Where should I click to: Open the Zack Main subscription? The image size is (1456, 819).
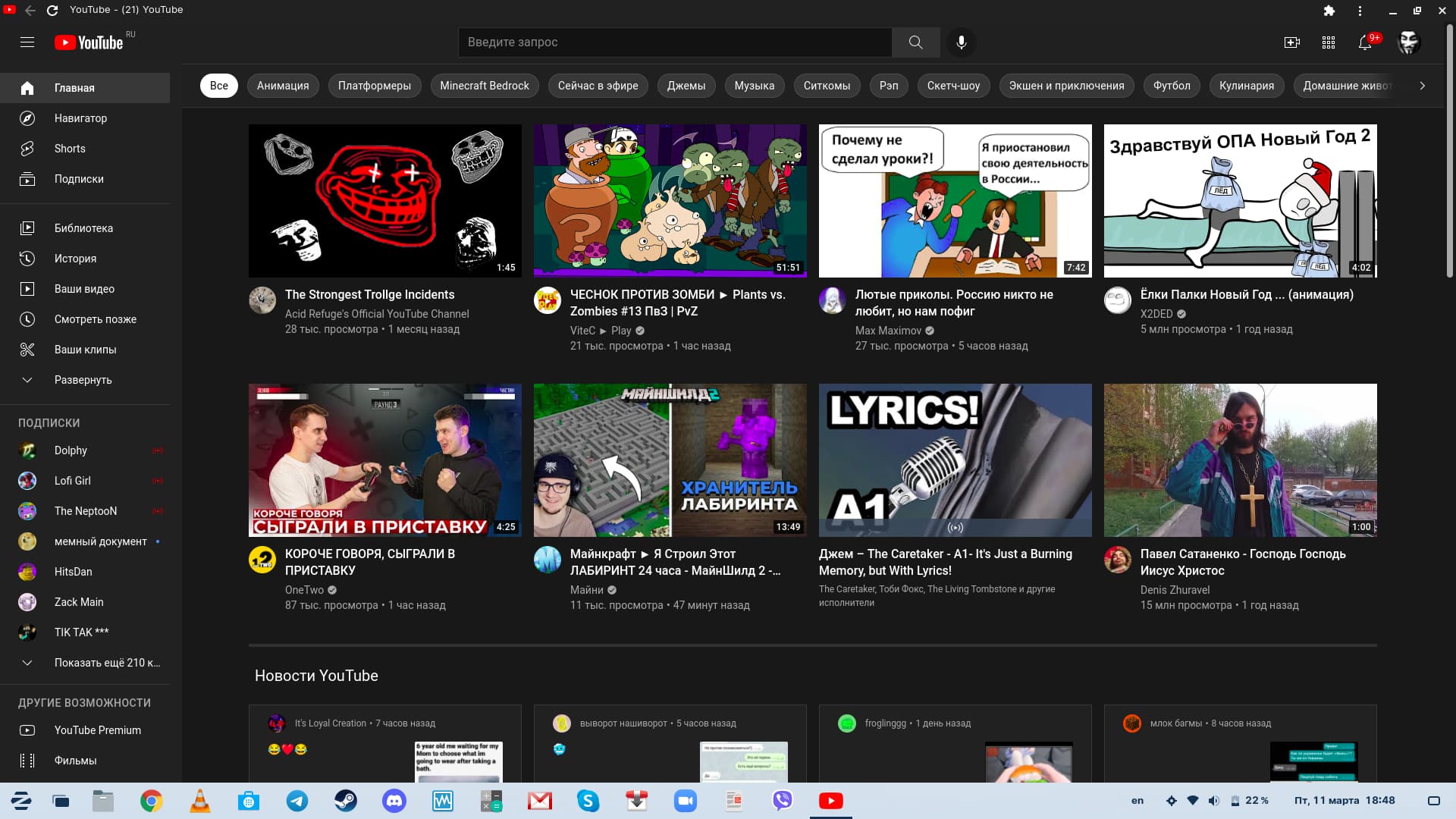[85, 602]
